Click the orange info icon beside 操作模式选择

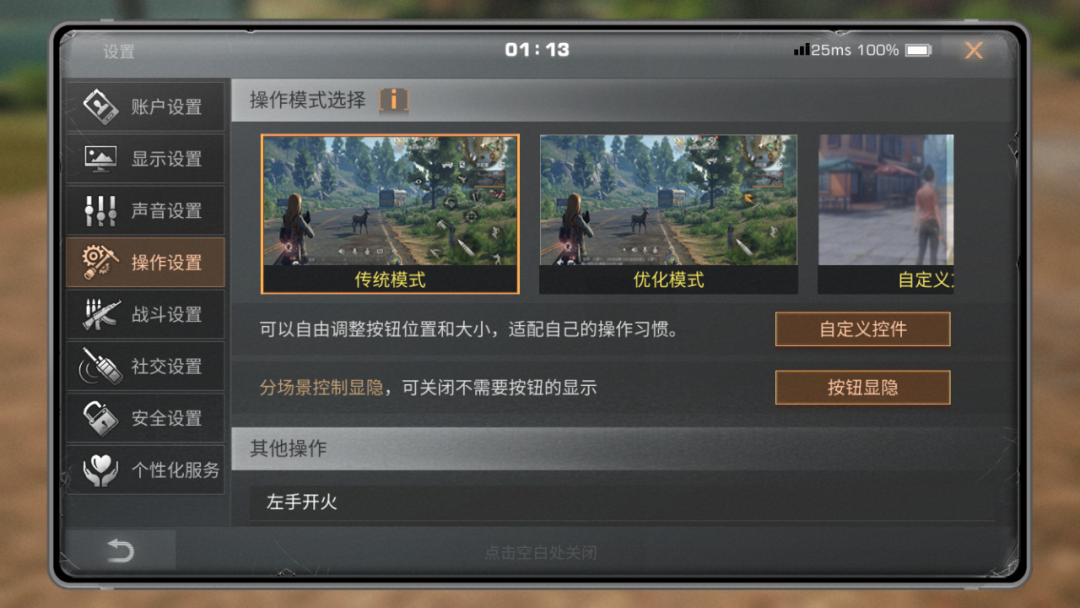click(x=394, y=100)
